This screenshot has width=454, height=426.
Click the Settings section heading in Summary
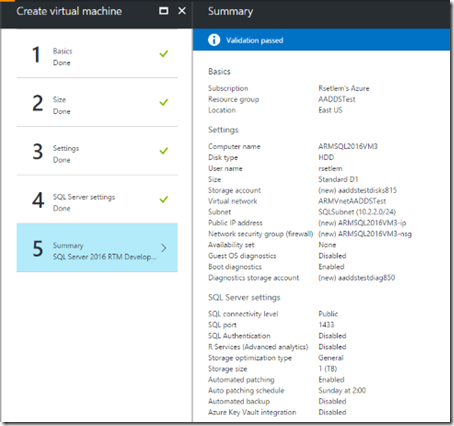pos(223,130)
